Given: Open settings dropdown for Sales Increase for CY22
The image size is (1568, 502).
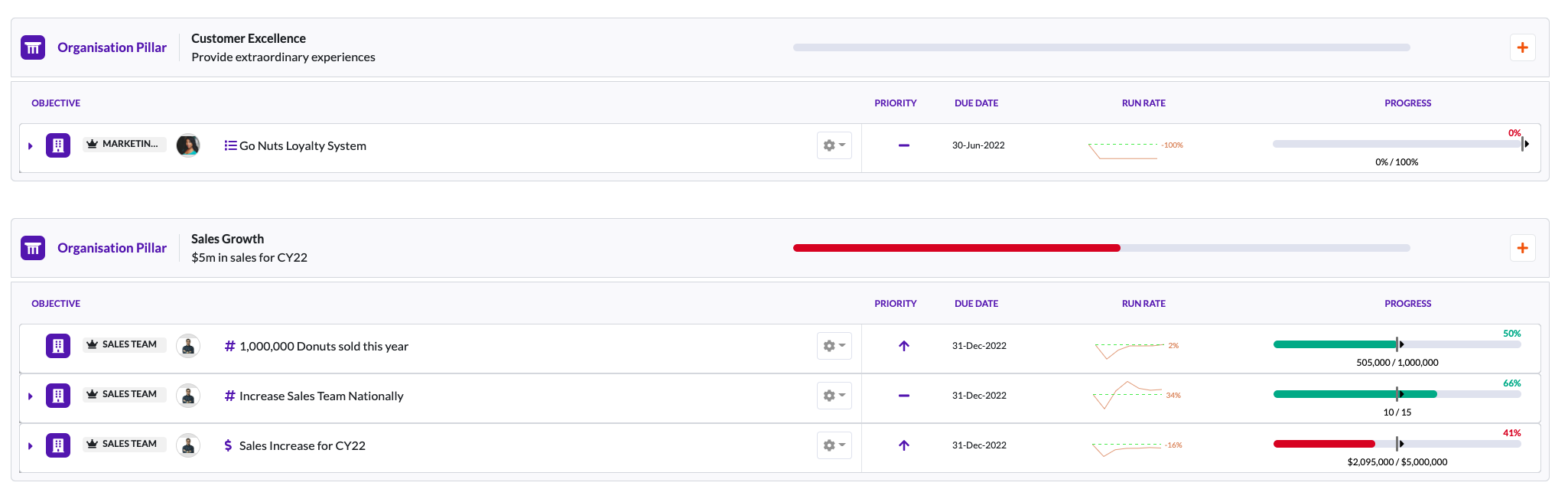Looking at the screenshot, I should tap(834, 445).
